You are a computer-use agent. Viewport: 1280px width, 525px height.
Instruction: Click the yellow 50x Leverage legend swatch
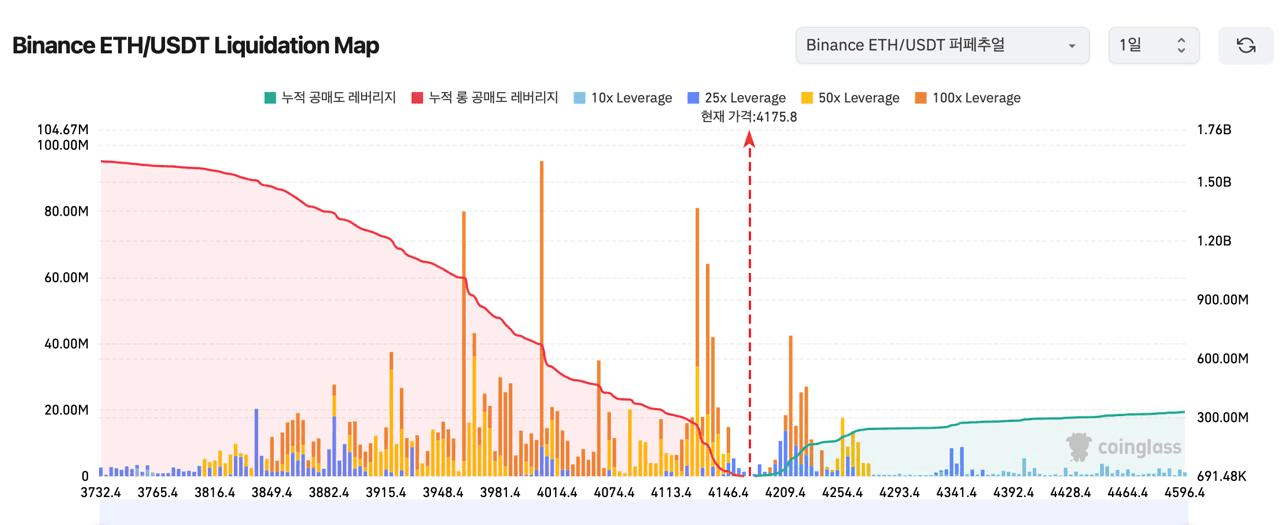click(x=807, y=98)
